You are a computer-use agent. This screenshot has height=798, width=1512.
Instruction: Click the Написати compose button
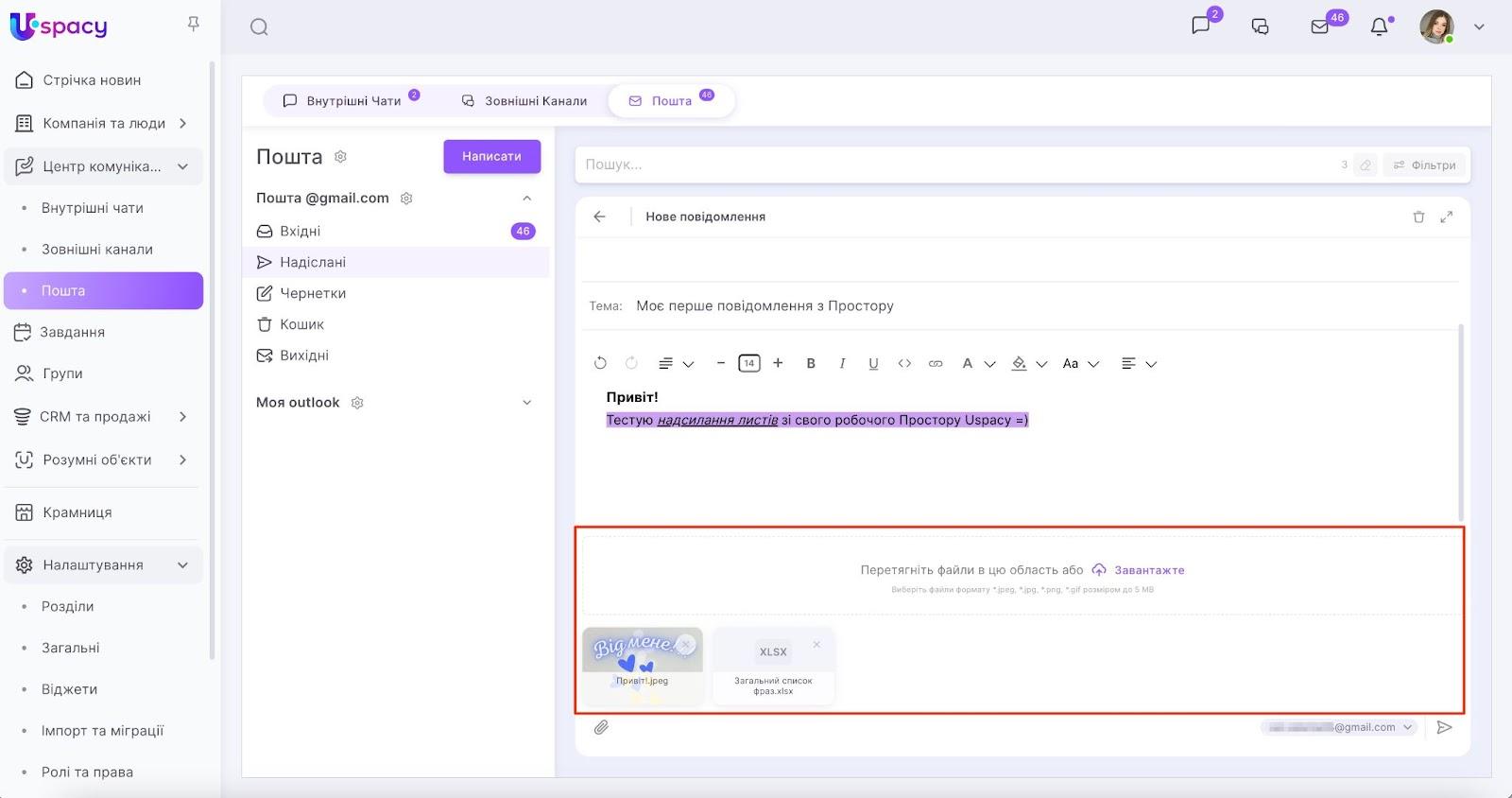(x=491, y=157)
